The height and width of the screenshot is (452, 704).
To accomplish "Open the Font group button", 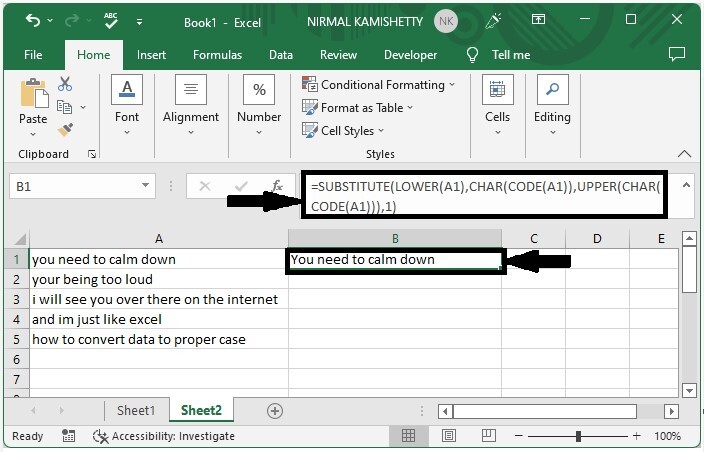I will point(127,106).
